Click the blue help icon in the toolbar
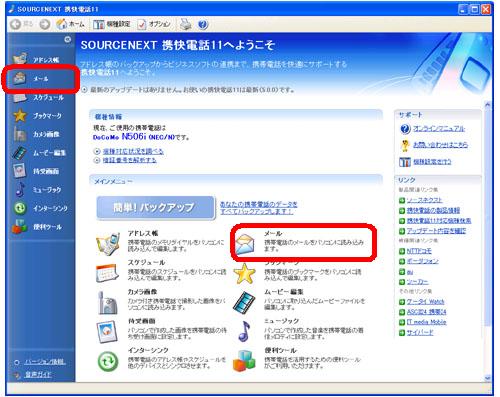500x397 pixels. (203, 24)
